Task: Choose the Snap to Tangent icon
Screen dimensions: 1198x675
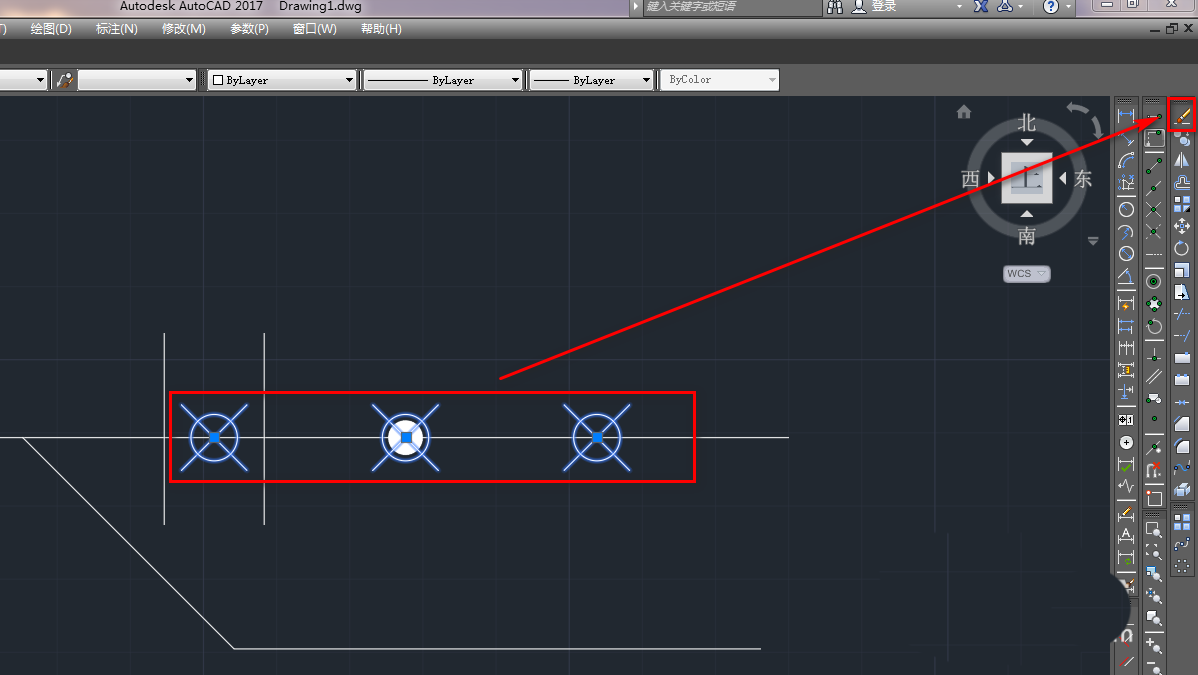Action: (x=1154, y=326)
